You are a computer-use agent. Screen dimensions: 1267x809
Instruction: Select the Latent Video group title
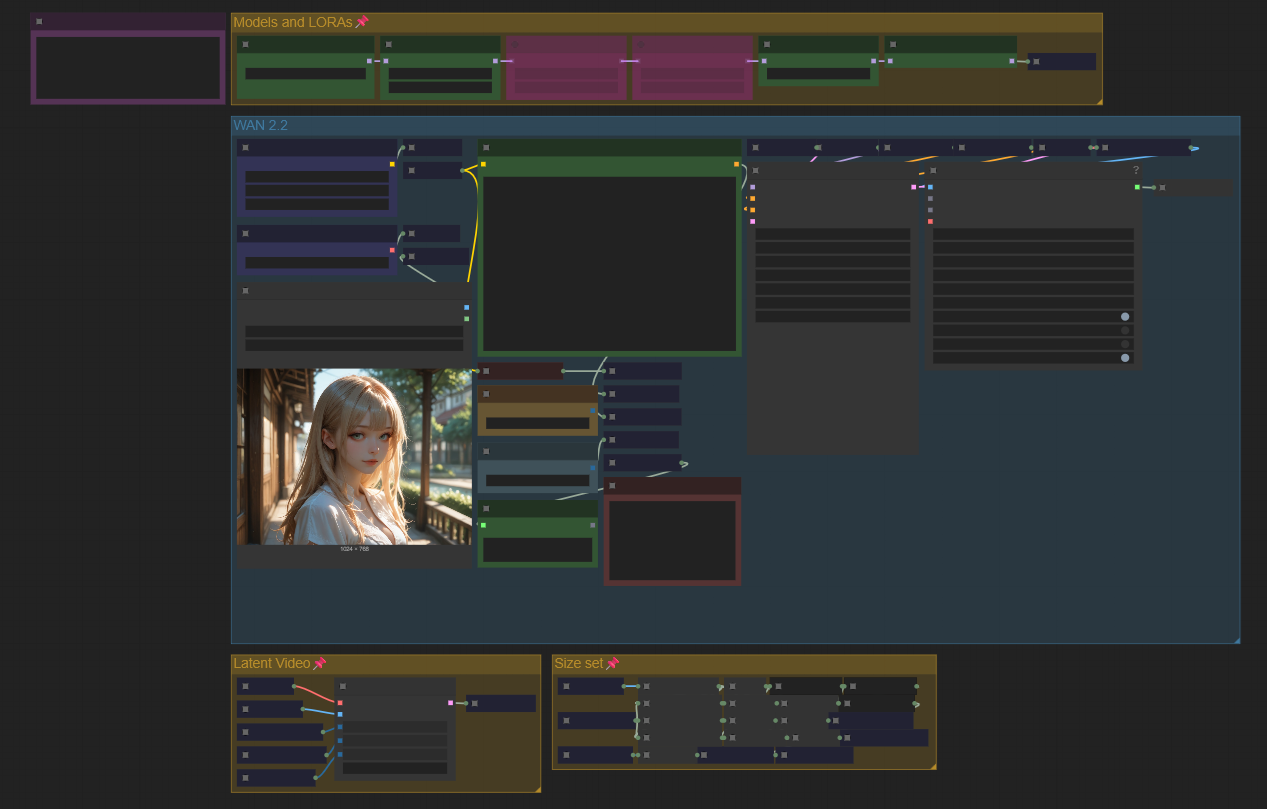271,664
